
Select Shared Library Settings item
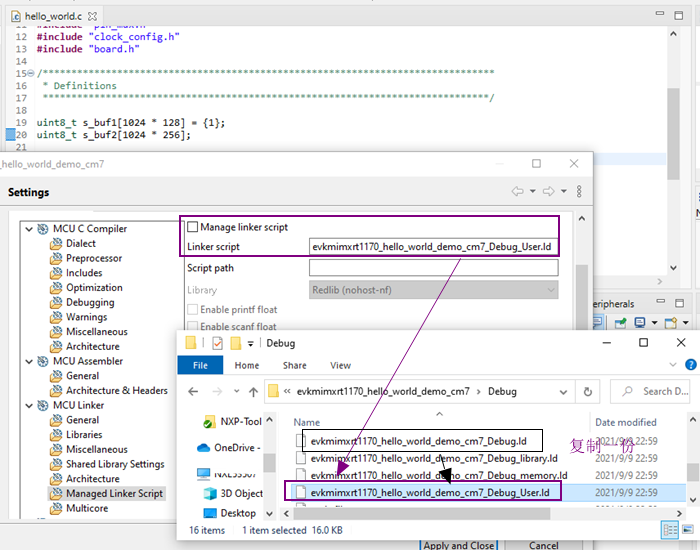115,464
